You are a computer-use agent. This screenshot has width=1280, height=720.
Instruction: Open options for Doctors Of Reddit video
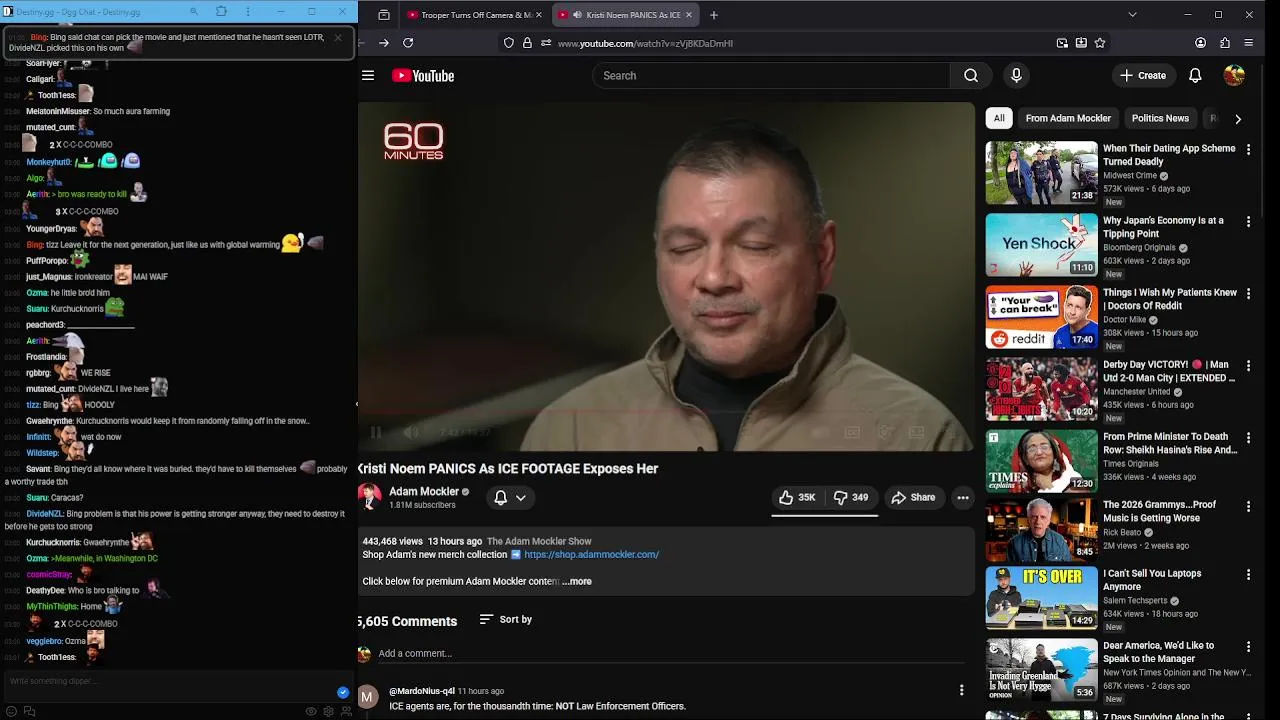[1248, 294]
